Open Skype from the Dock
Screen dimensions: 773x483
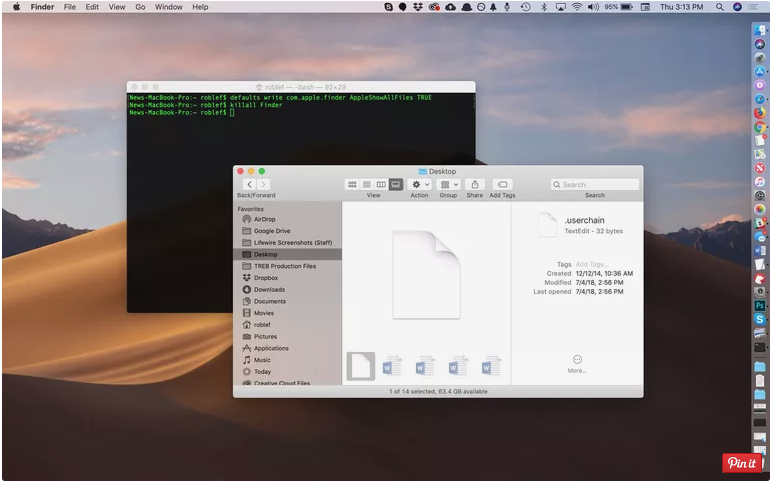[760, 319]
